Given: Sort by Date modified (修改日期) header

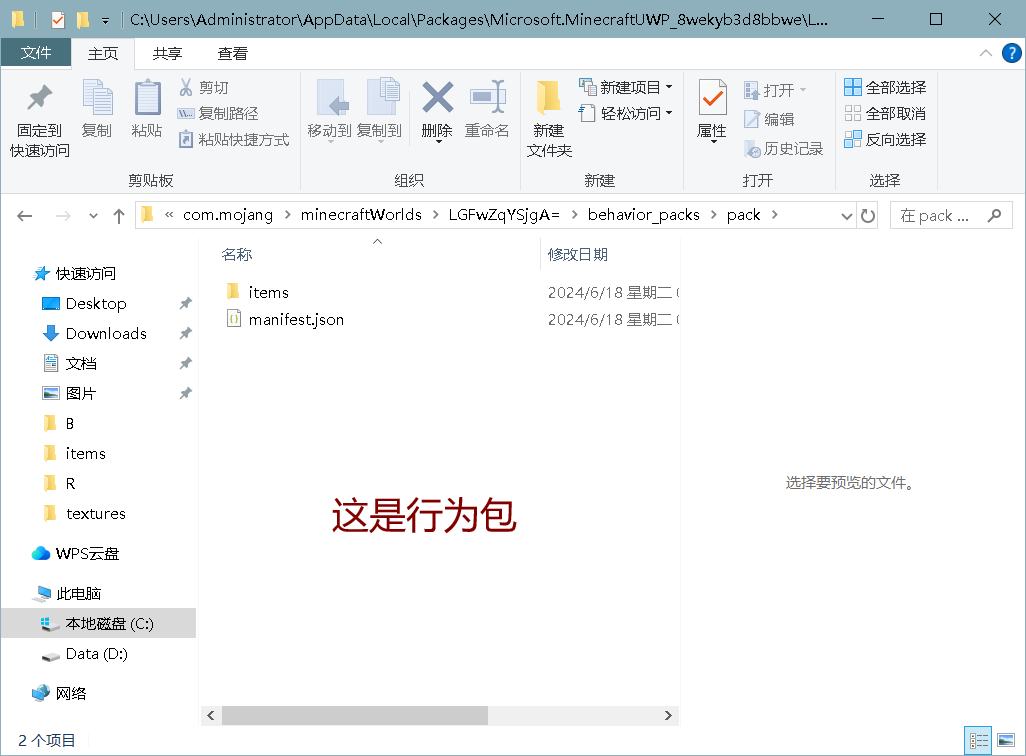Looking at the screenshot, I should coord(578,255).
